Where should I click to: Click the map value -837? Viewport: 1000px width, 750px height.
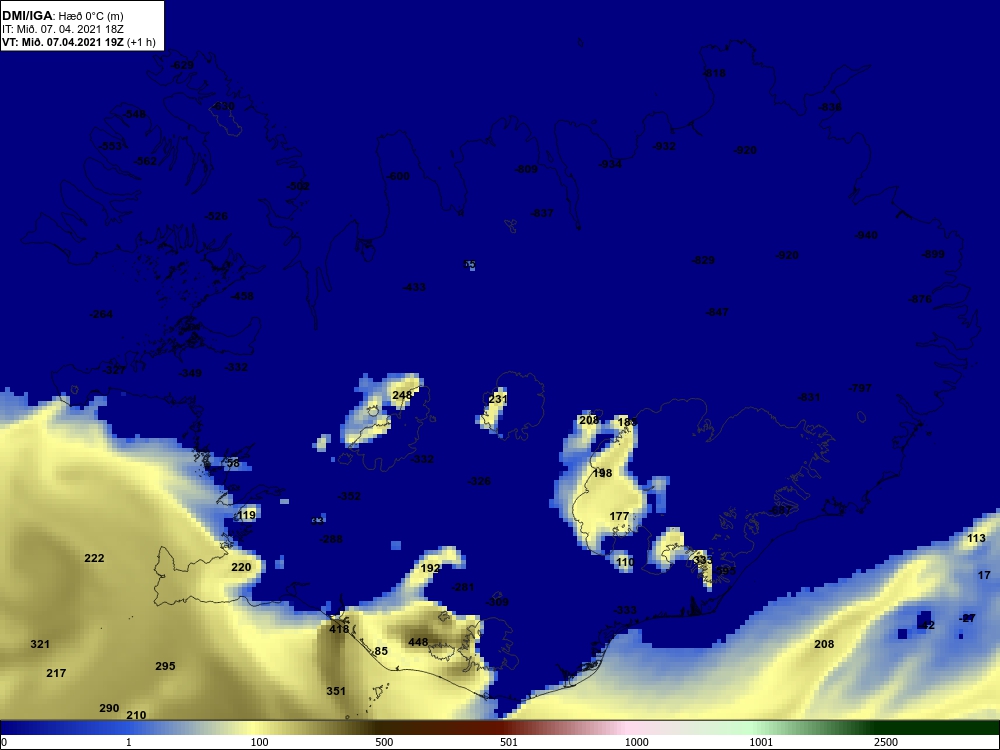pyautogui.click(x=542, y=213)
